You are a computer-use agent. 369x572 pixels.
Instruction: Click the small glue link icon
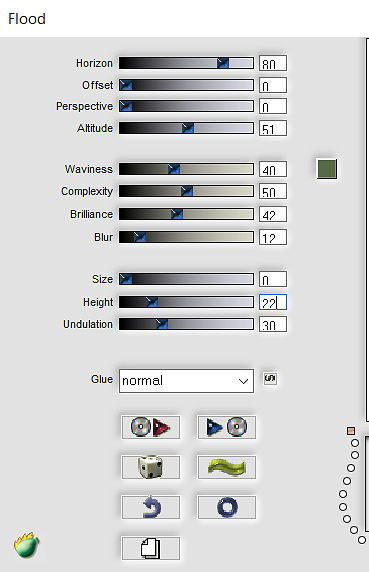(x=270, y=378)
